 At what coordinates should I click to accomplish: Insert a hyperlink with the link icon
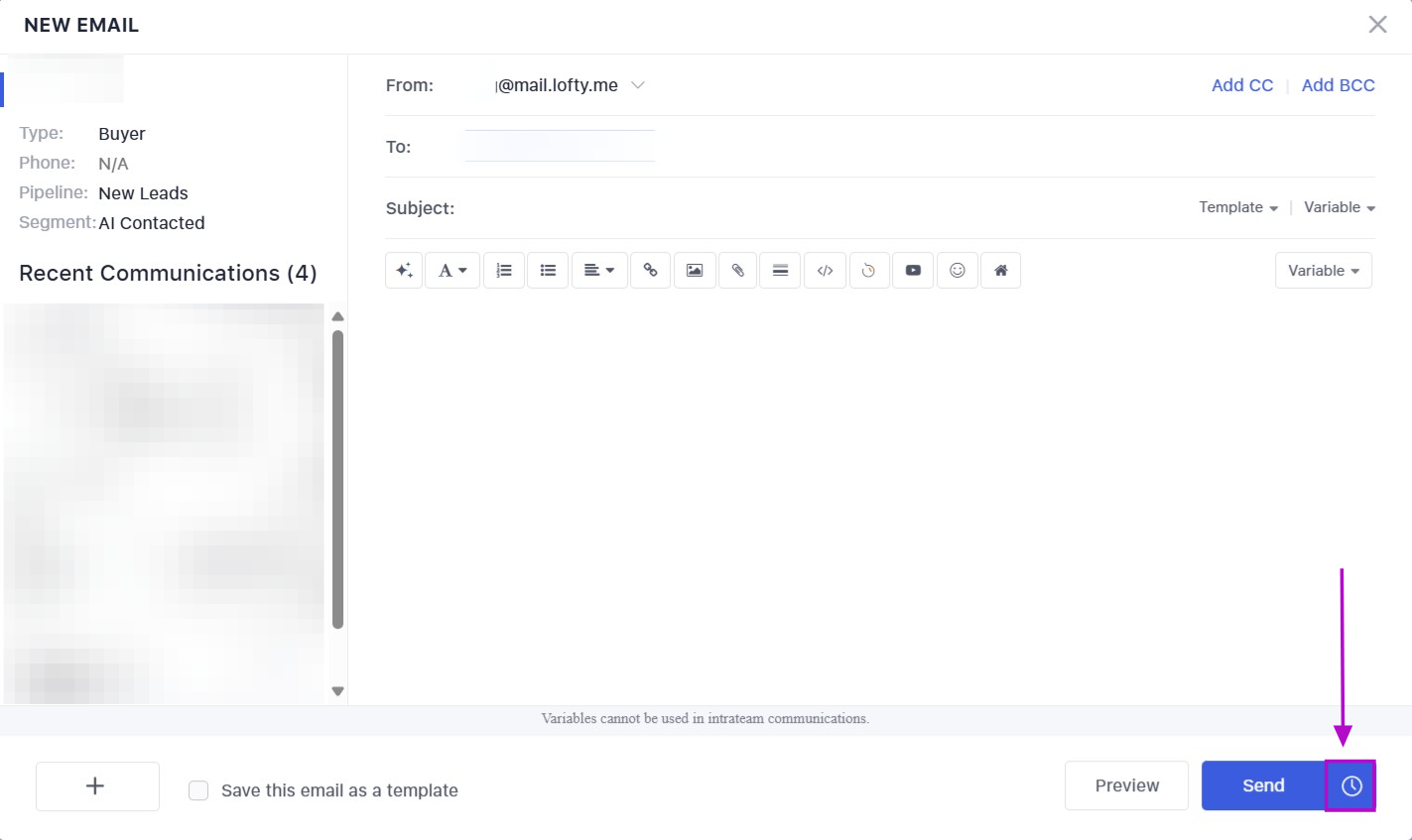coord(650,271)
